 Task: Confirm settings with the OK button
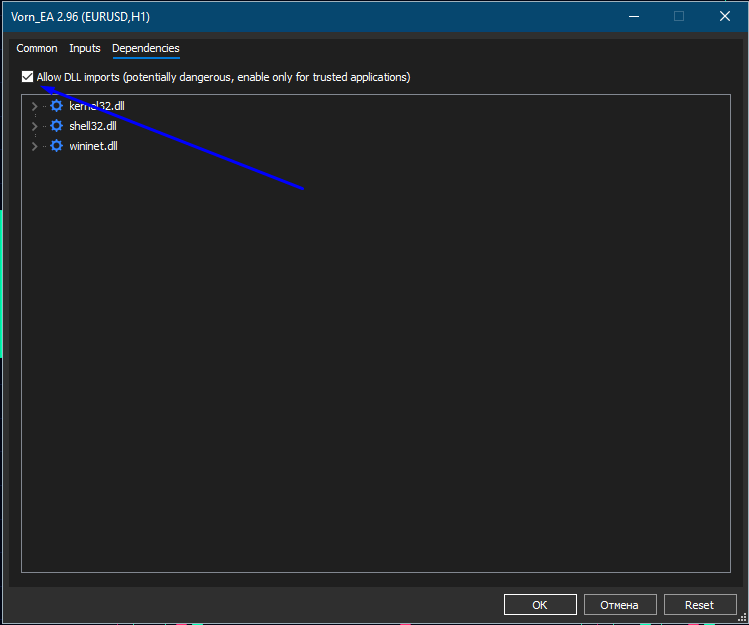point(540,605)
